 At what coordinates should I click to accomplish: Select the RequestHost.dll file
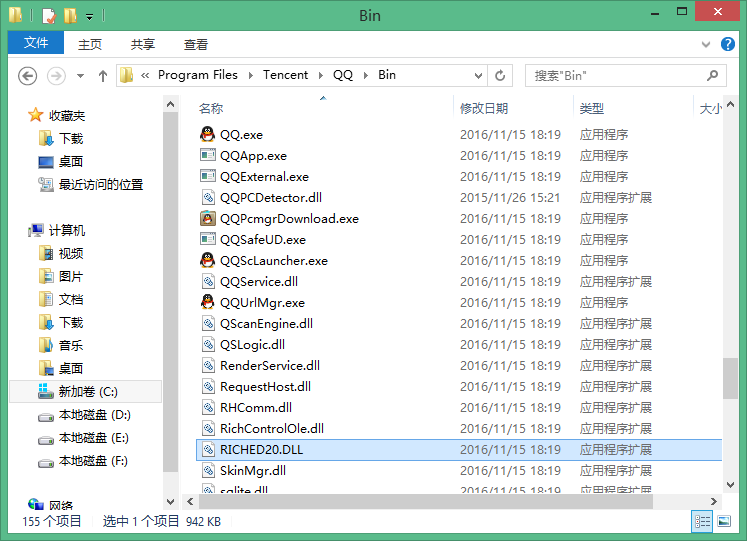pyautogui.click(x=459, y=387)
